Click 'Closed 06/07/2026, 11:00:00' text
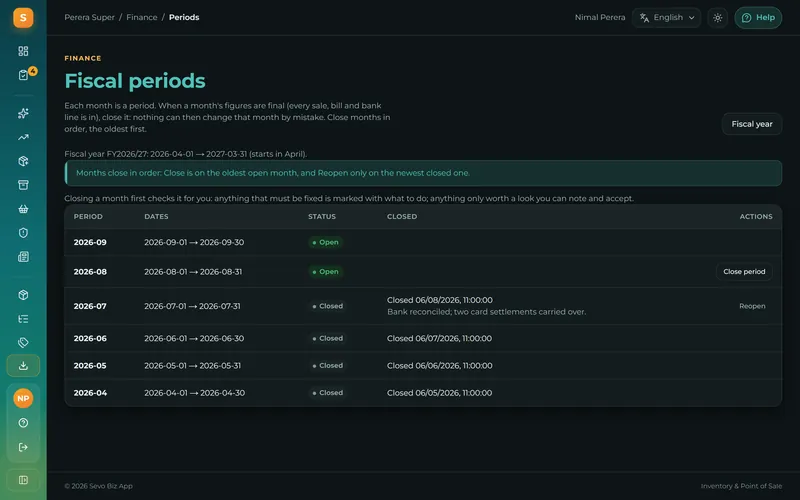800x500 pixels. [439, 338]
